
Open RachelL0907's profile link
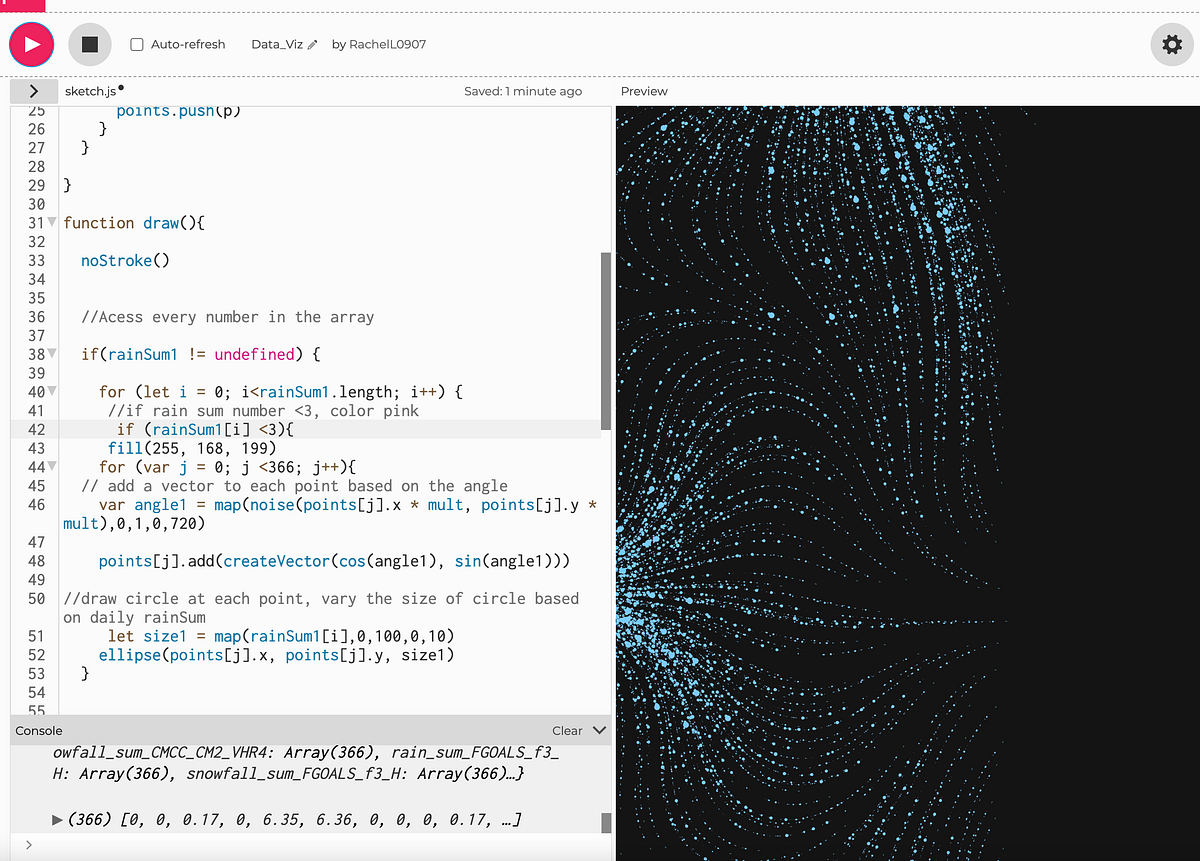coord(387,44)
